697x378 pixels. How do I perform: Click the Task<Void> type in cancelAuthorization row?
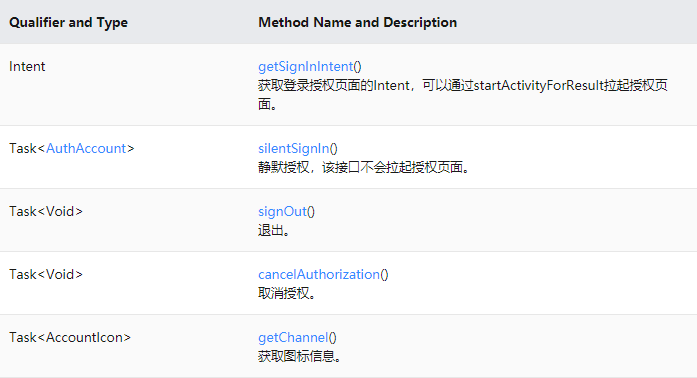pyautogui.click(x=46, y=275)
